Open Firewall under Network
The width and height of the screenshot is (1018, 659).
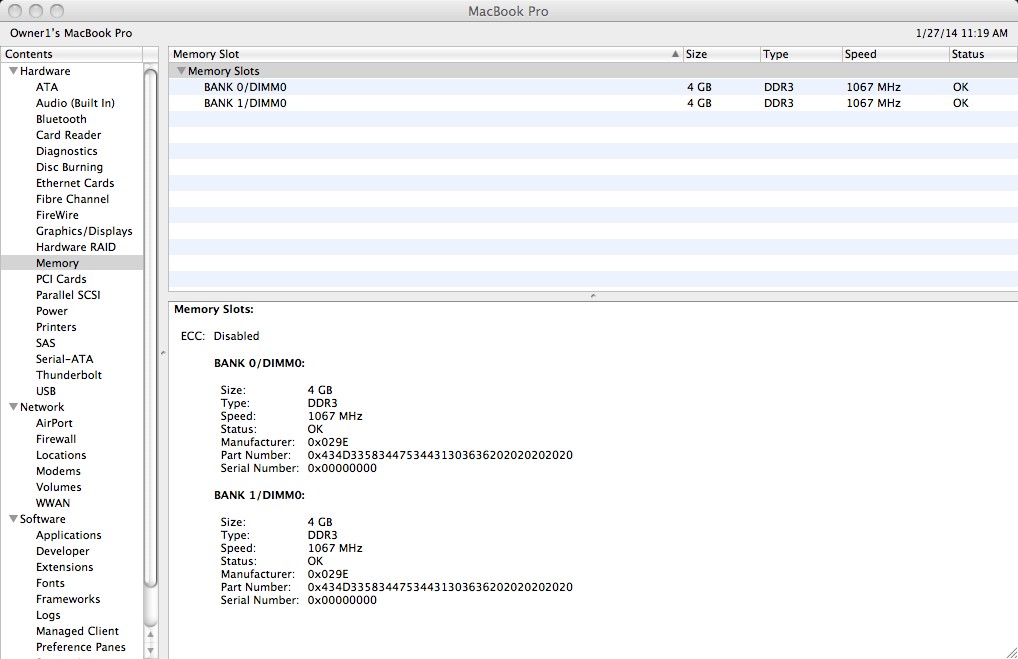pyautogui.click(x=56, y=439)
